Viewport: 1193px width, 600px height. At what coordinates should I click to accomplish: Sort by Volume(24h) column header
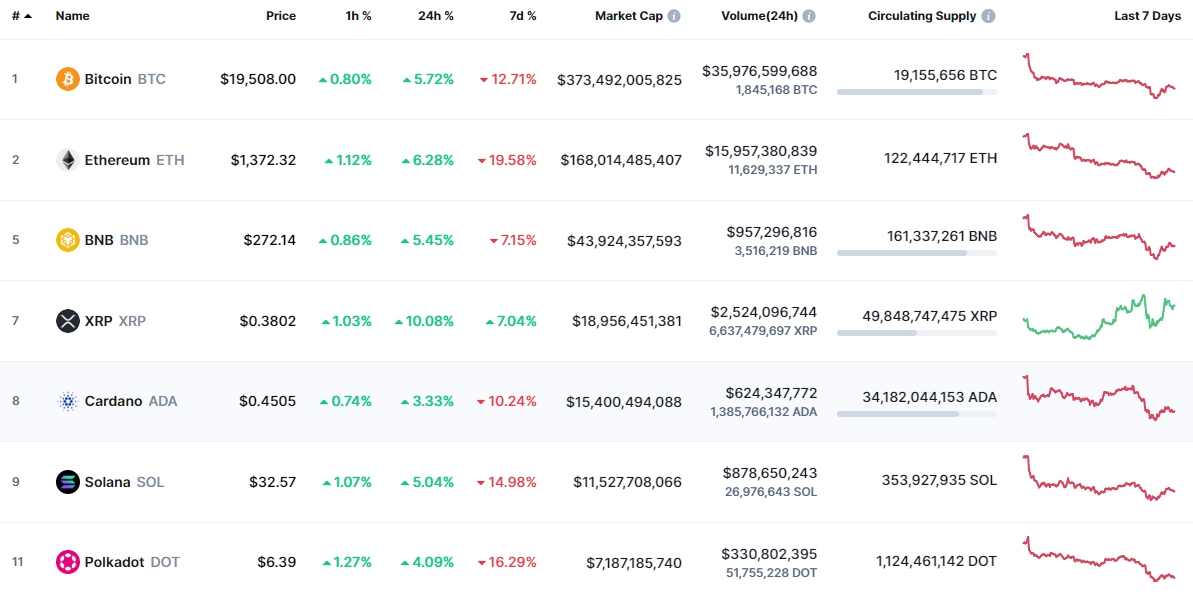(x=759, y=16)
